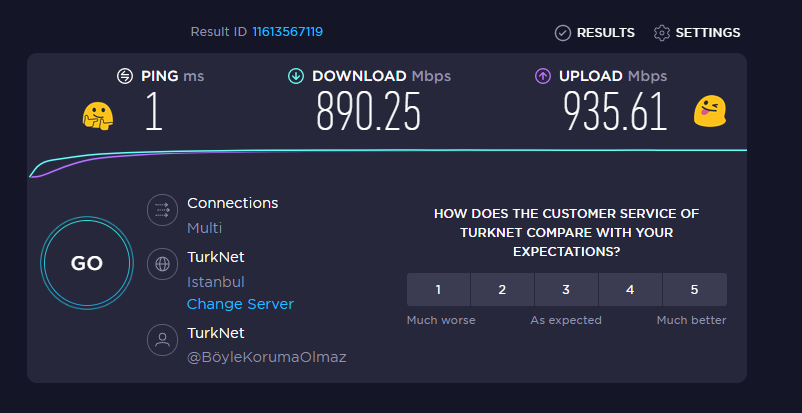Click the Results checkmark icon
The width and height of the screenshot is (802, 413).
[563, 33]
